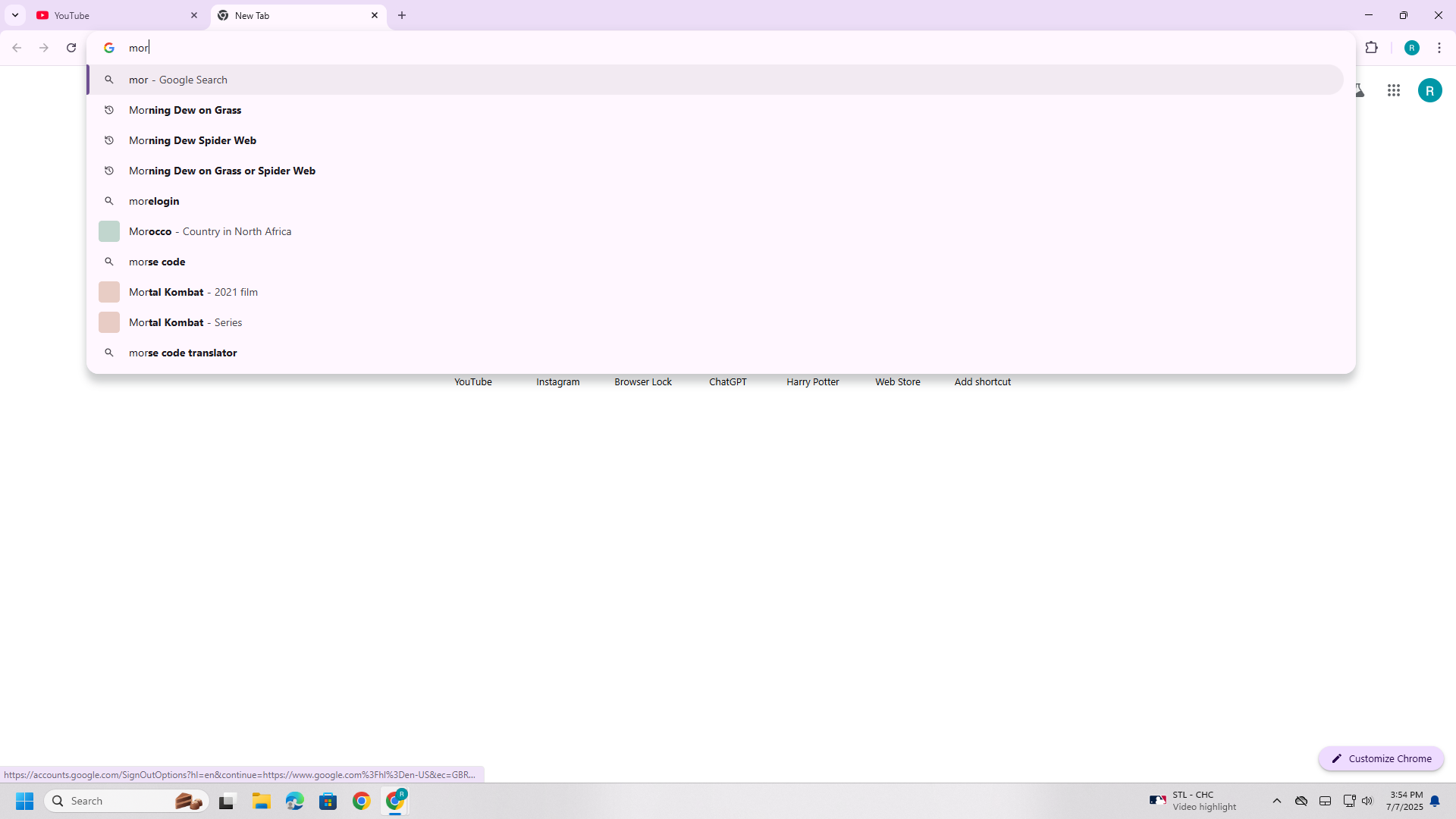Open the ChatGPT shortcut
The height and width of the screenshot is (819, 1456).
(728, 381)
